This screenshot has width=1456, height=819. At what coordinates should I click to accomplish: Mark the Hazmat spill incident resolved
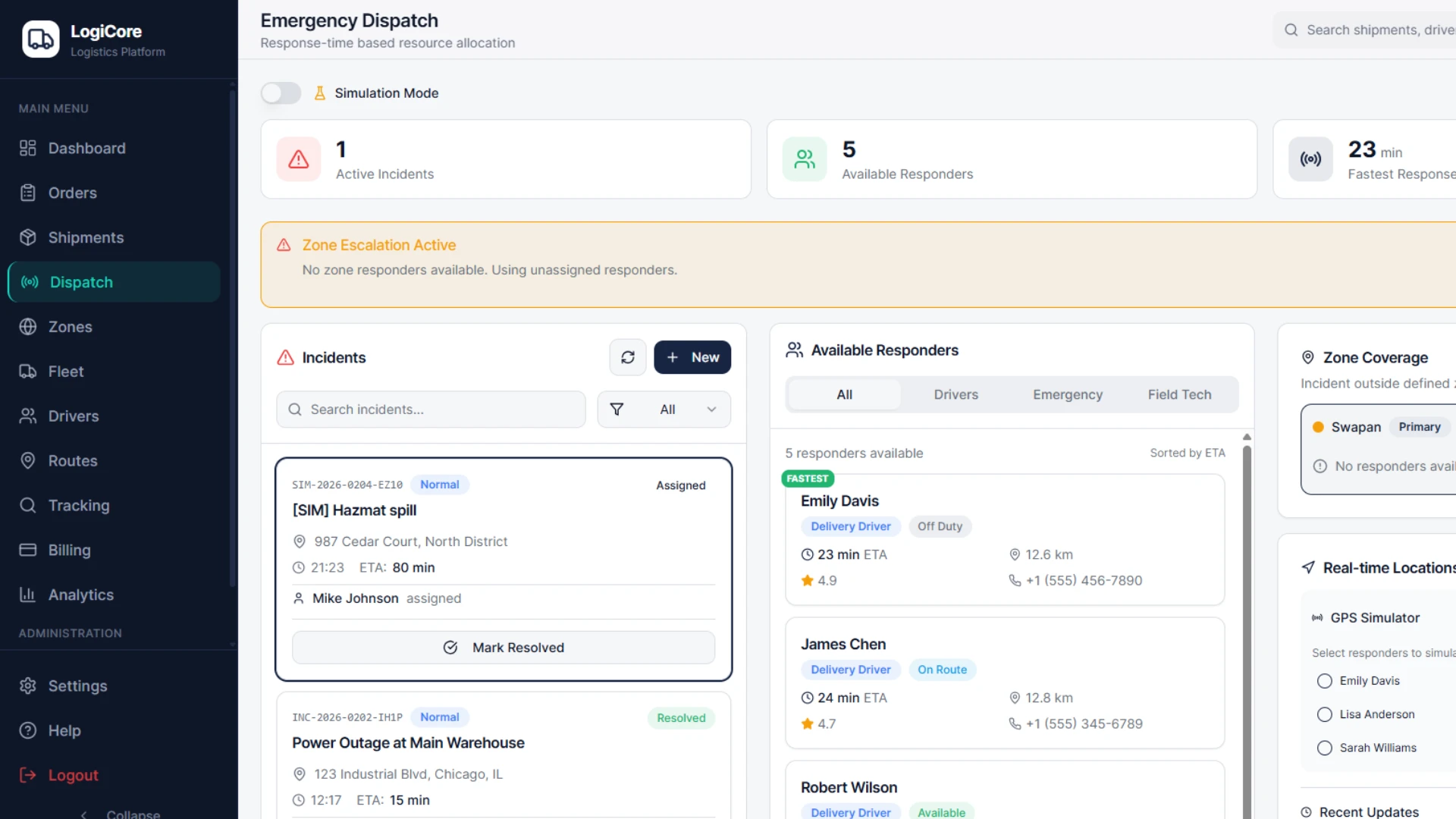504,648
